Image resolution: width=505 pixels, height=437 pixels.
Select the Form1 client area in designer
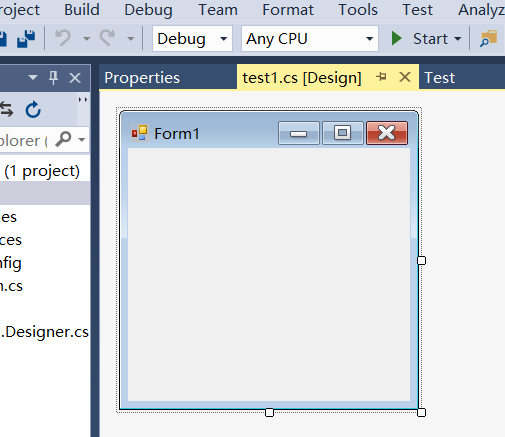click(x=269, y=274)
